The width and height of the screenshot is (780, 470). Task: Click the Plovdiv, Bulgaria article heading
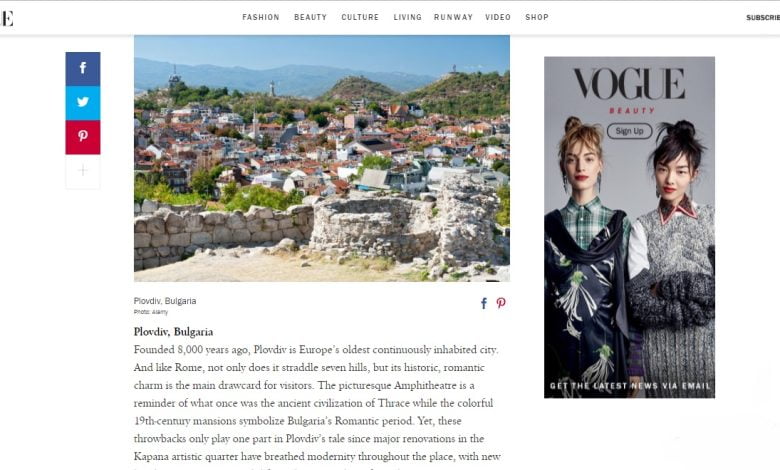(173, 332)
